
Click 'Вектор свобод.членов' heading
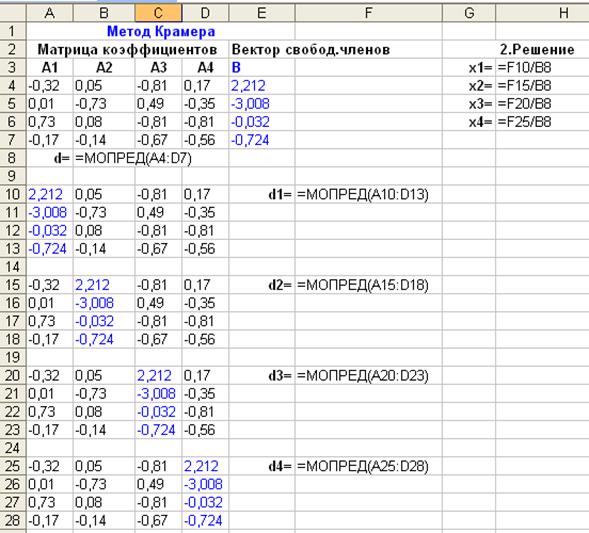(x=311, y=49)
